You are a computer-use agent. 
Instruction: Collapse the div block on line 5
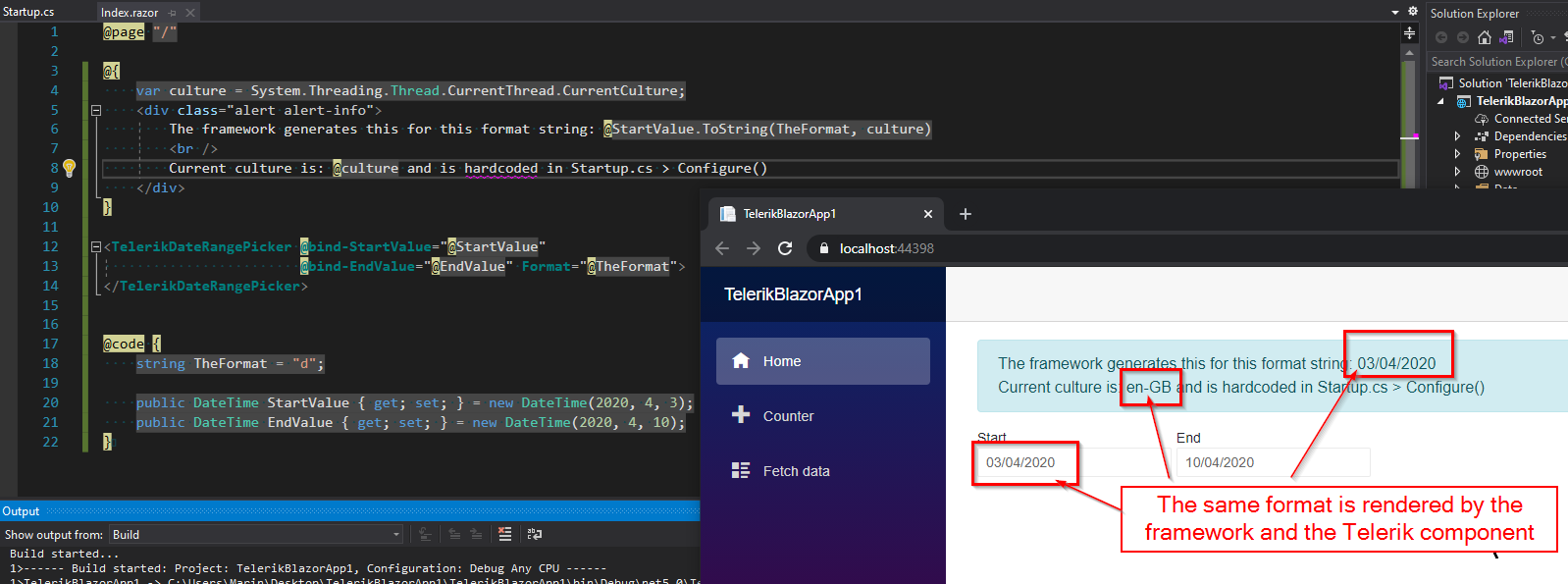coord(96,110)
